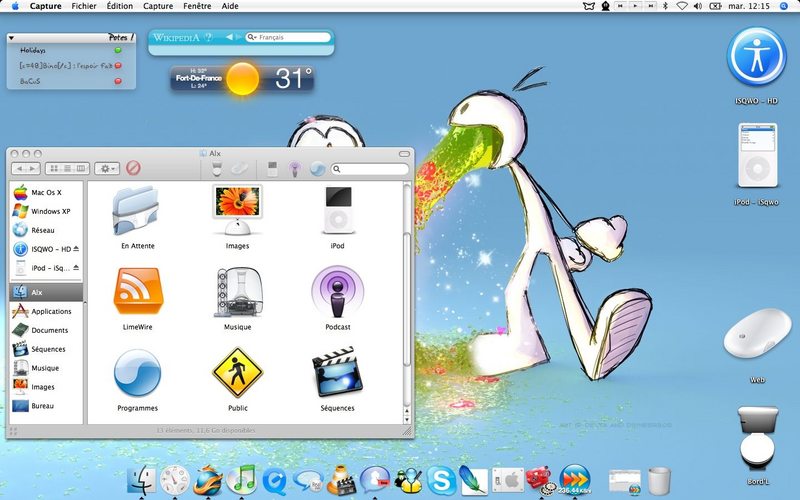Open the LimeWire RSS folder icon
This screenshot has height=500, width=800.
pyautogui.click(x=138, y=291)
